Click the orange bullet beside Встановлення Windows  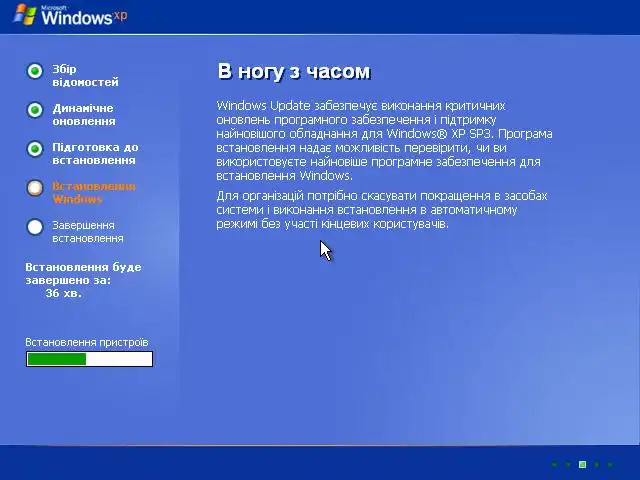click(35, 188)
